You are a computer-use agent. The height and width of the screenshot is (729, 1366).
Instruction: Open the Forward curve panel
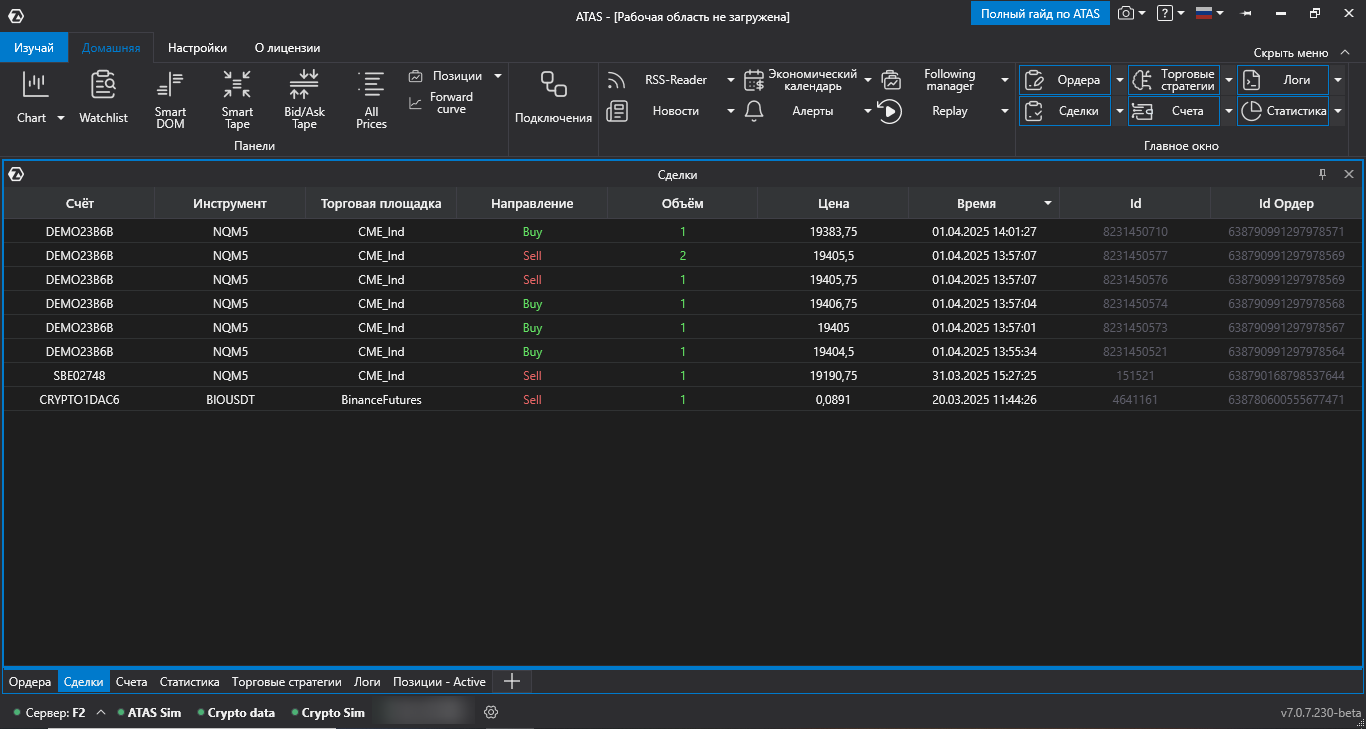(441, 103)
